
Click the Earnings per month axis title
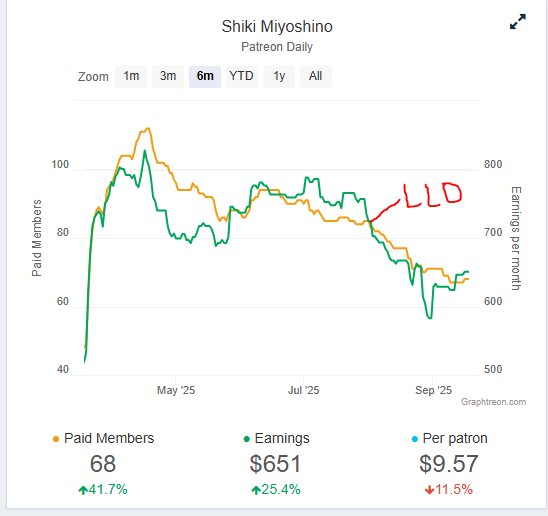click(516, 238)
